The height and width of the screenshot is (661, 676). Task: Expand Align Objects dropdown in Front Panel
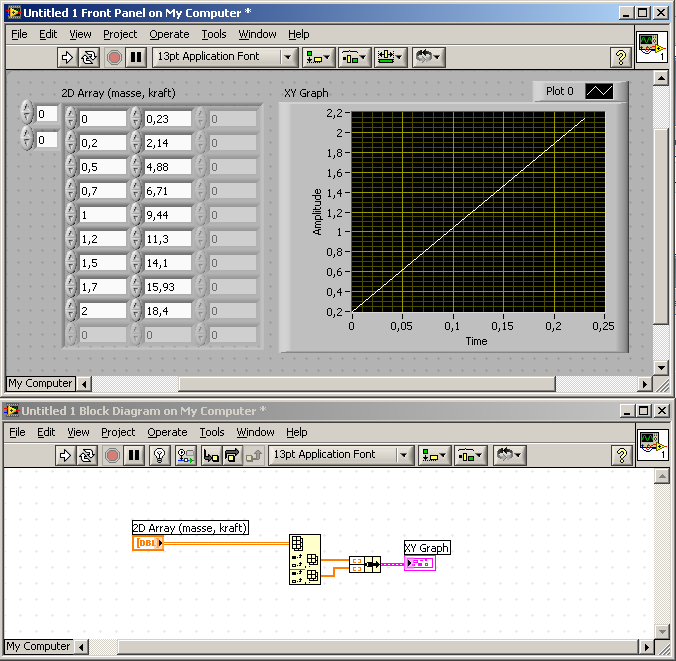click(319, 57)
